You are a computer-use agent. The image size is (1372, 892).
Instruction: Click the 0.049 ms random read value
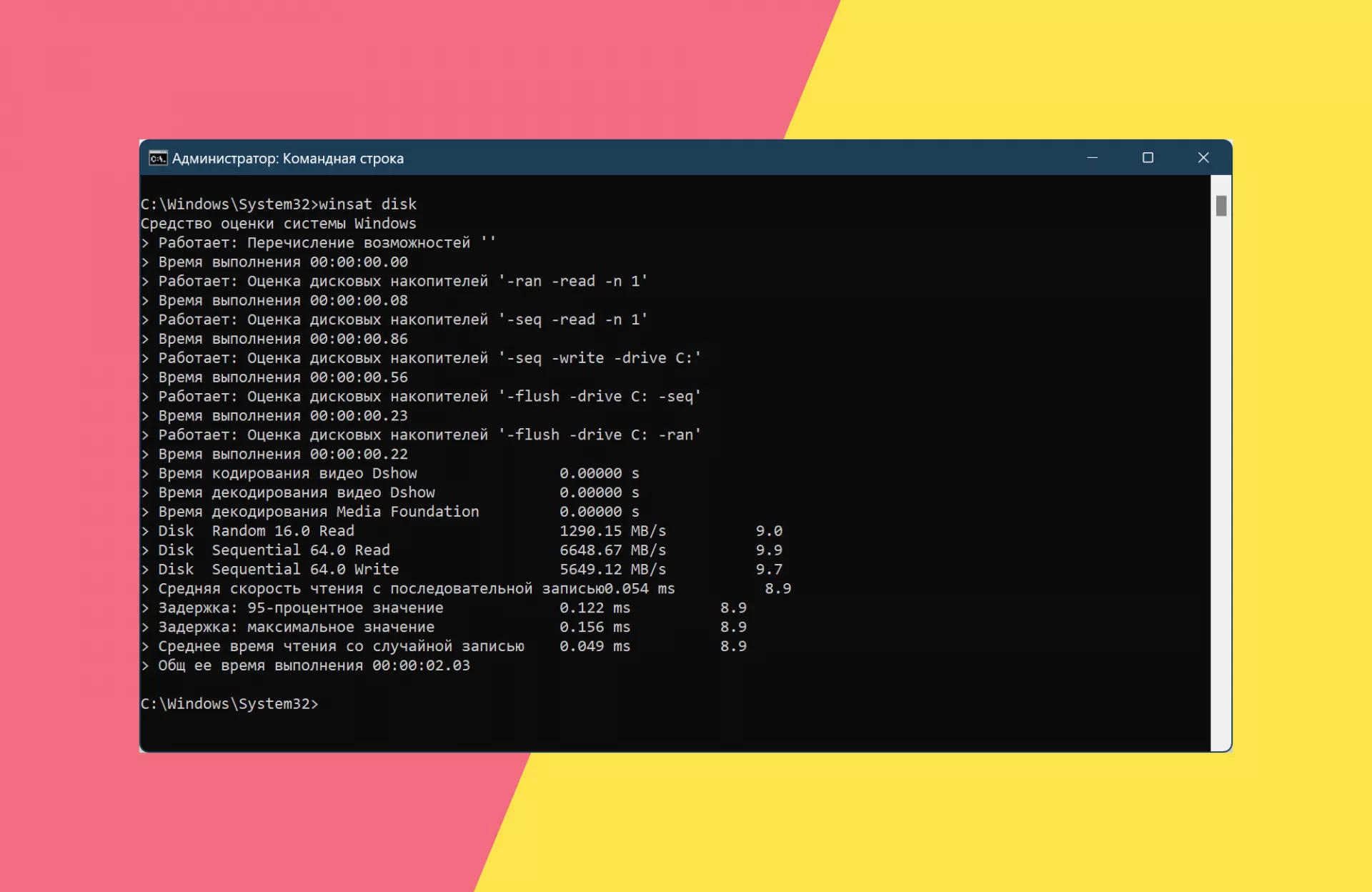[x=595, y=647]
